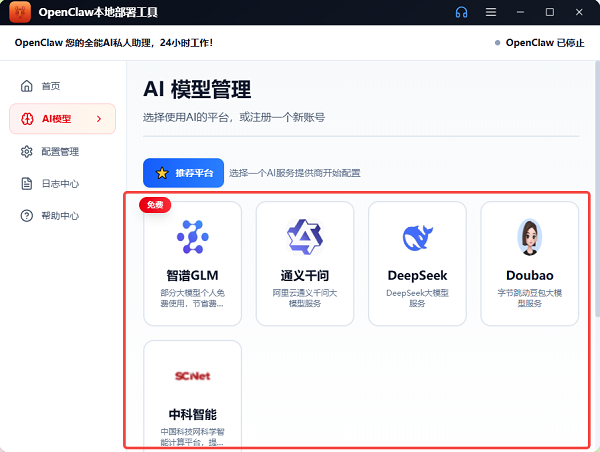Go to 首页 in sidebar
Viewport: 600px width, 452px height.
[x=63, y=86]
